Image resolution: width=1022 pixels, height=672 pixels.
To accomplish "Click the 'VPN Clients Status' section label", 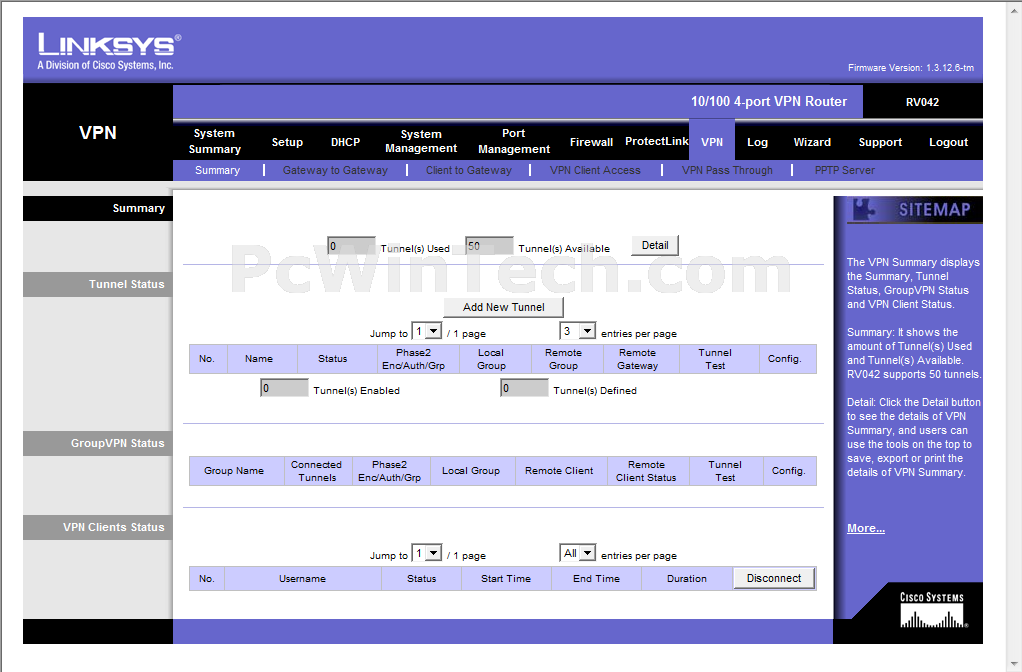I will pos(113,527).
